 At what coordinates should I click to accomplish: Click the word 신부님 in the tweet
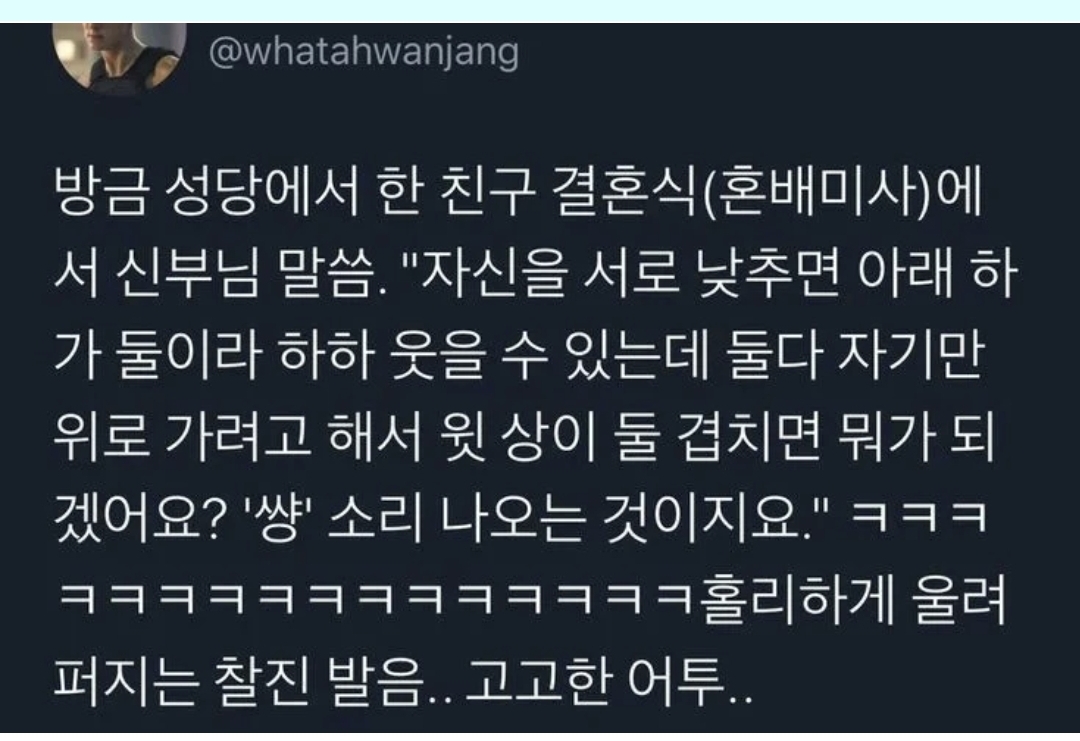click(x=189, y=273)
